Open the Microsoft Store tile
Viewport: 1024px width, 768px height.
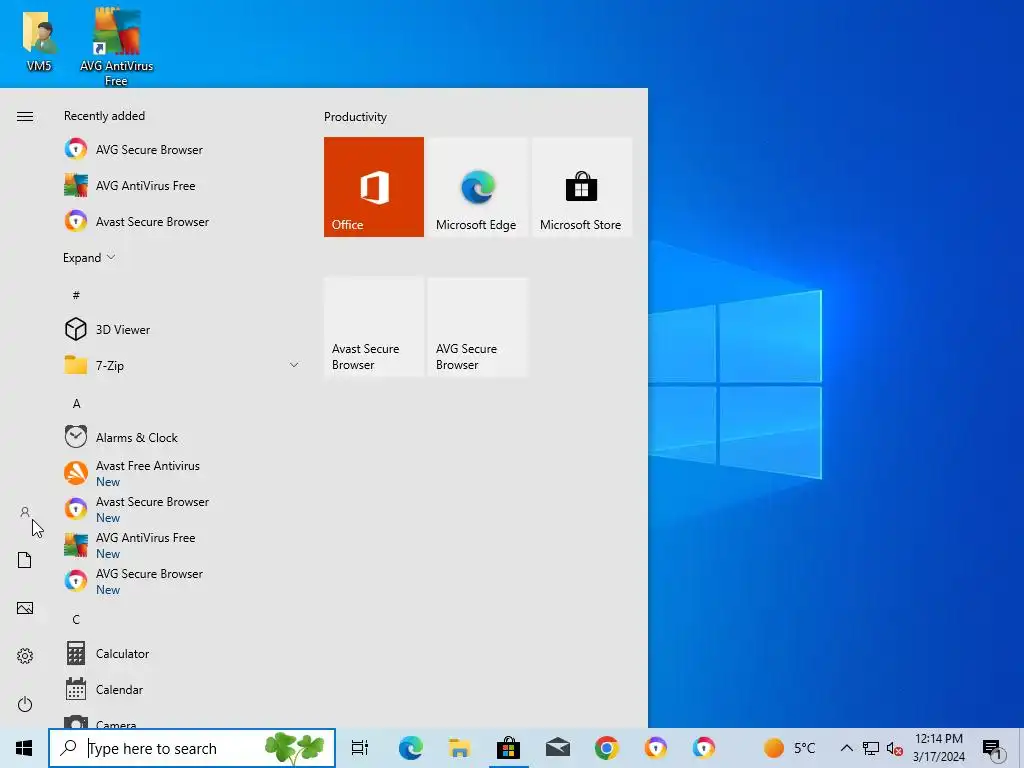pyautogui.click(x=581, y=187)
